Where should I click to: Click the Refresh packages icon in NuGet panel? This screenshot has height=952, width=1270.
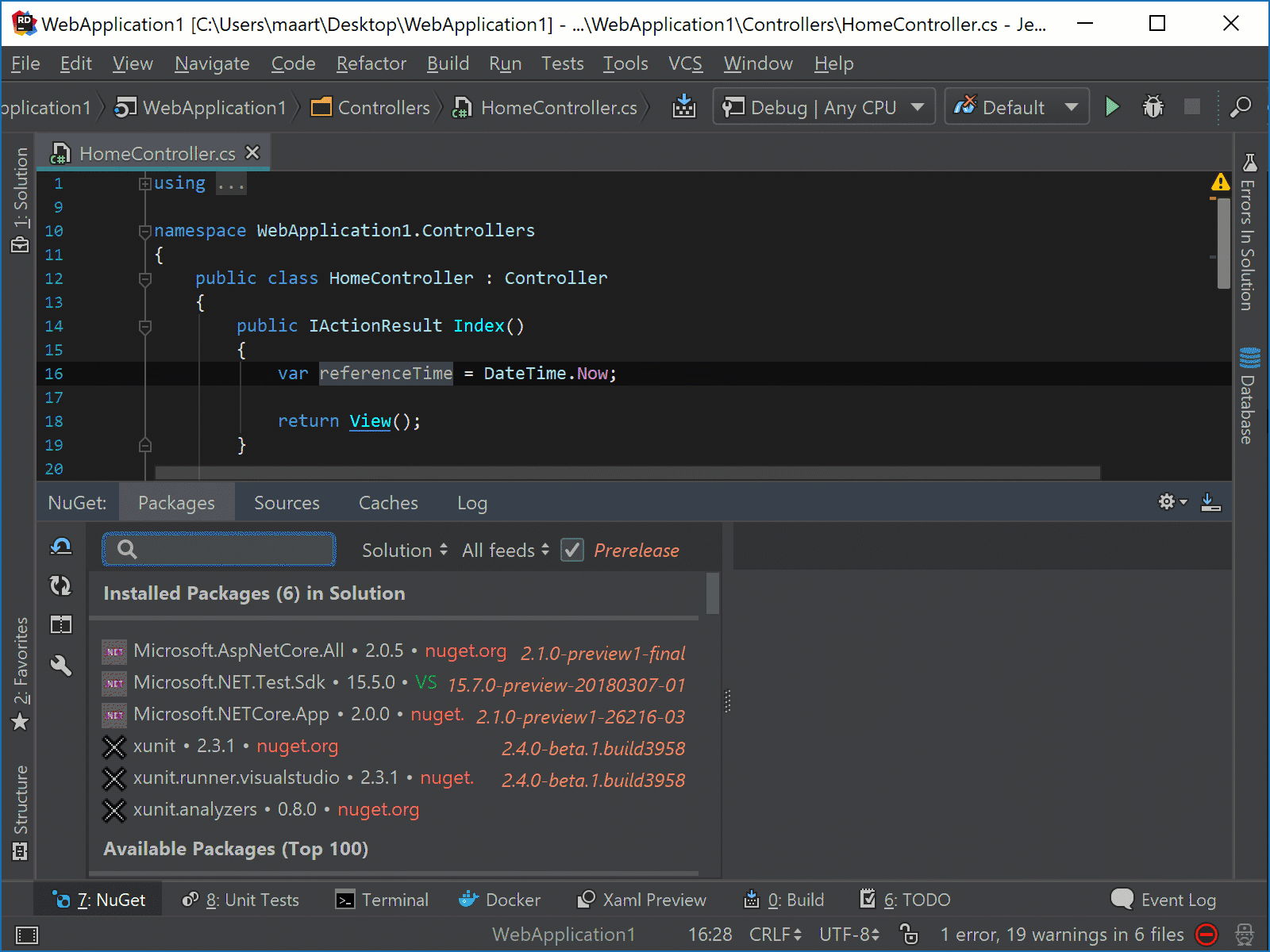coord(60,586)
